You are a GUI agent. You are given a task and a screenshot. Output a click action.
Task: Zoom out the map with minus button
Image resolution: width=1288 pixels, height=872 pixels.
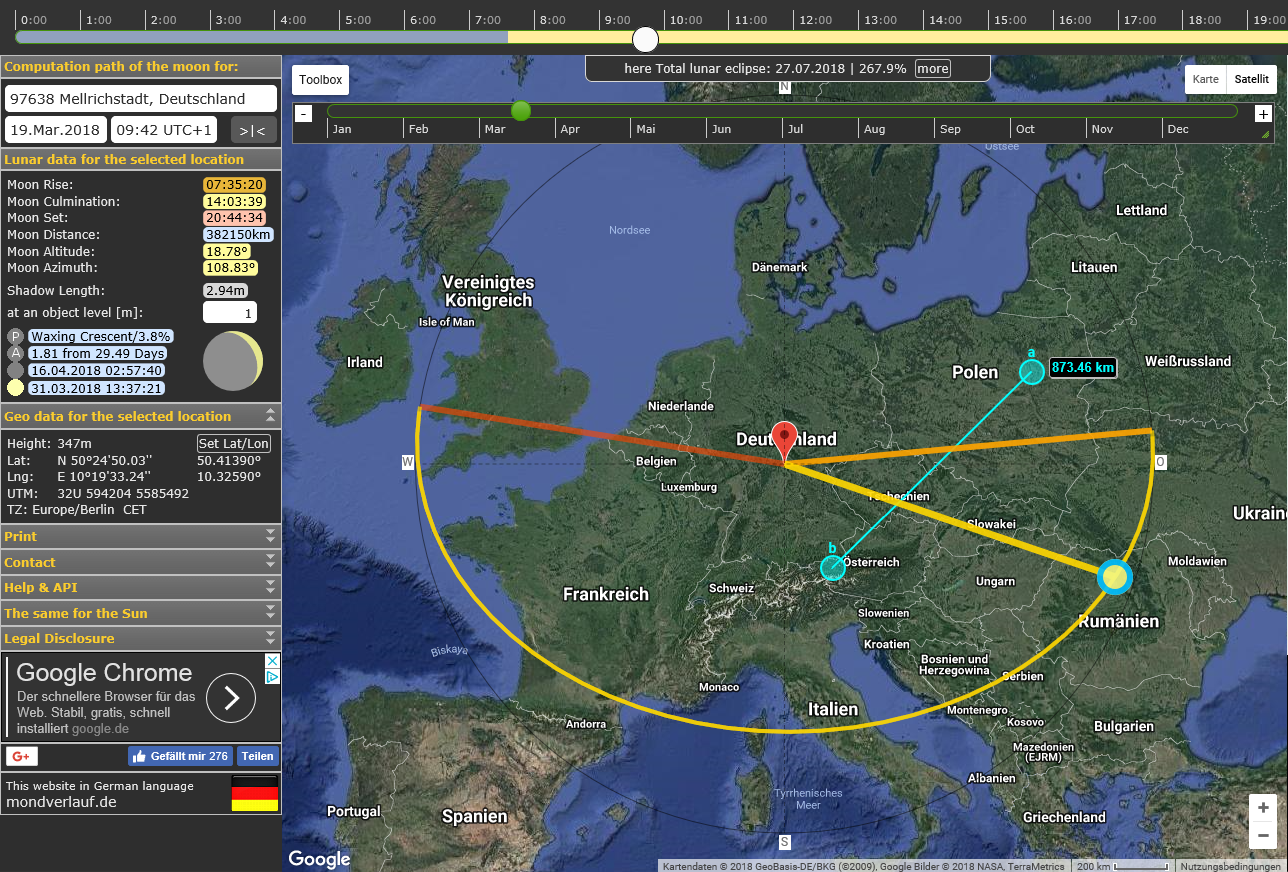click(1263, 835)
